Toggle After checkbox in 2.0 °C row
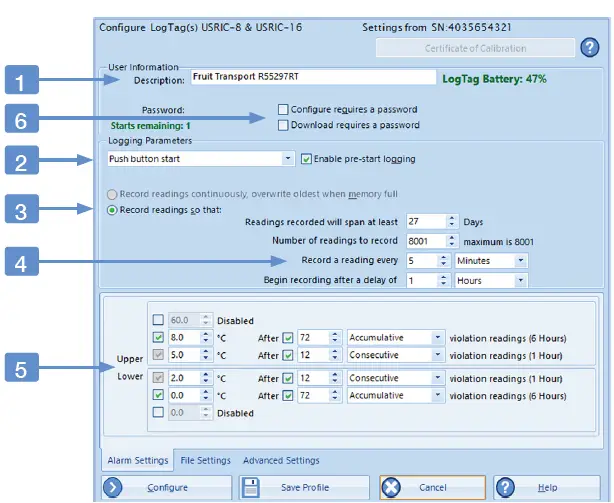This screenshot has width=614, height=503. (288, 378)
